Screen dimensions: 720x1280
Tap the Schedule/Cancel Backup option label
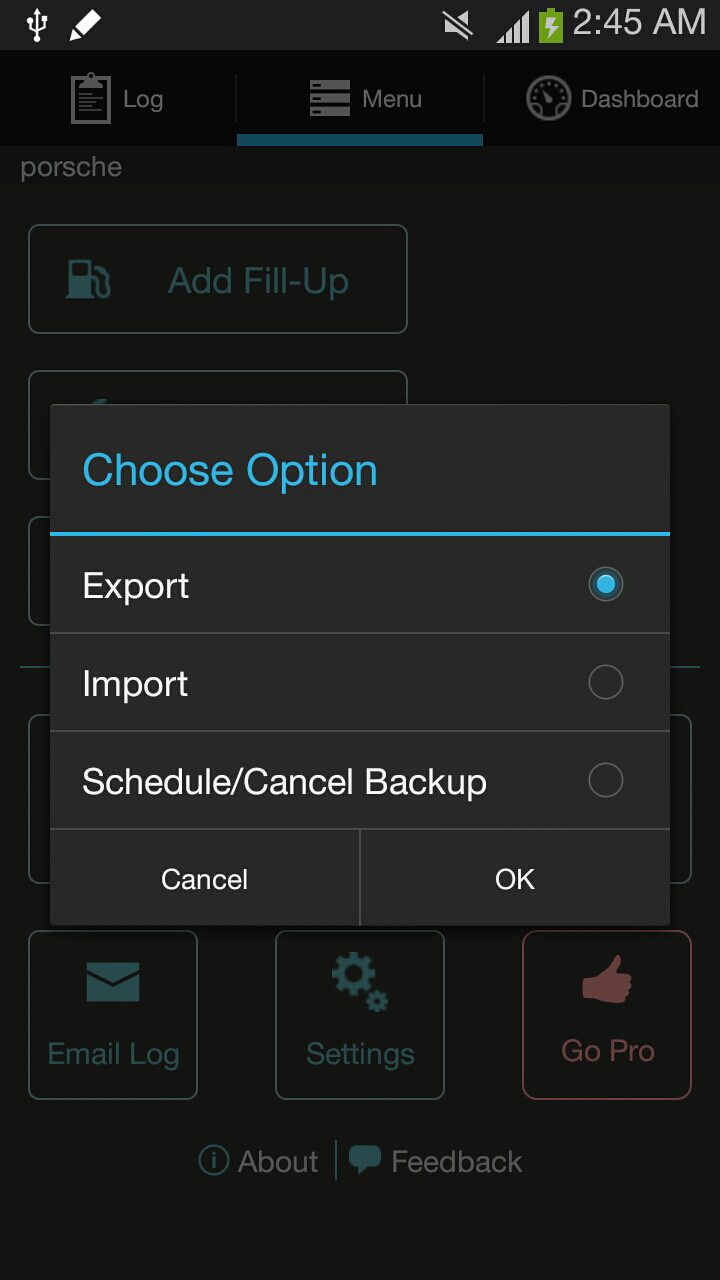284,782
